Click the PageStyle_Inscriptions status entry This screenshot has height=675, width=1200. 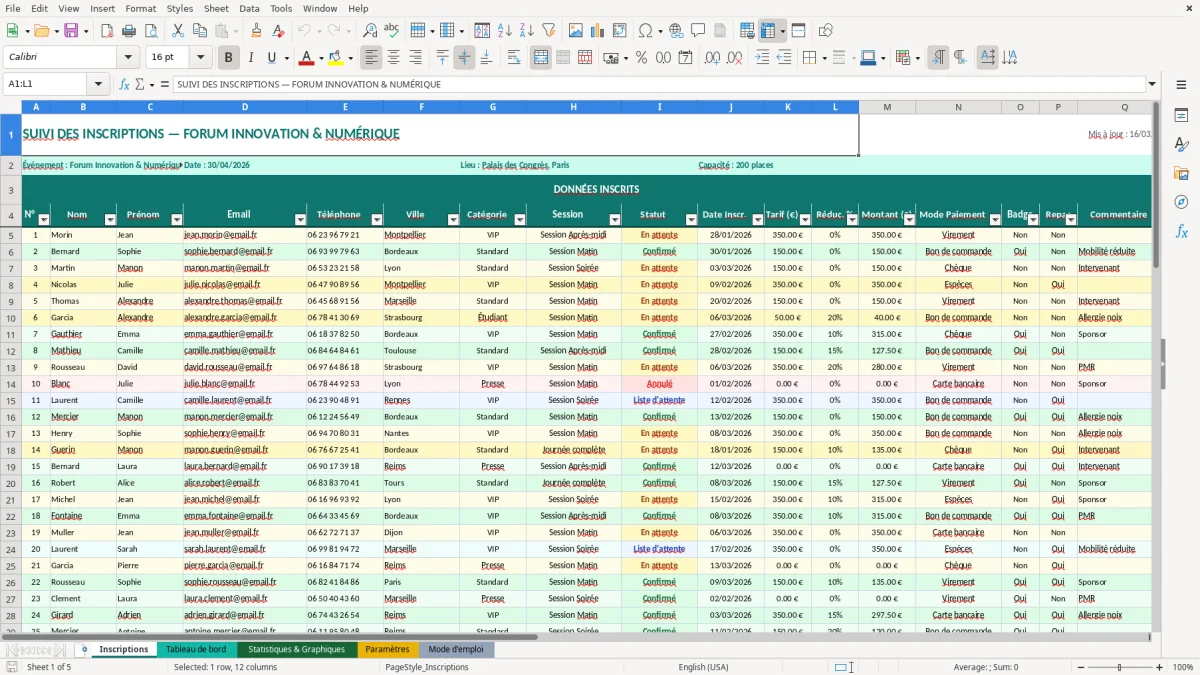[x=427, y=667]
